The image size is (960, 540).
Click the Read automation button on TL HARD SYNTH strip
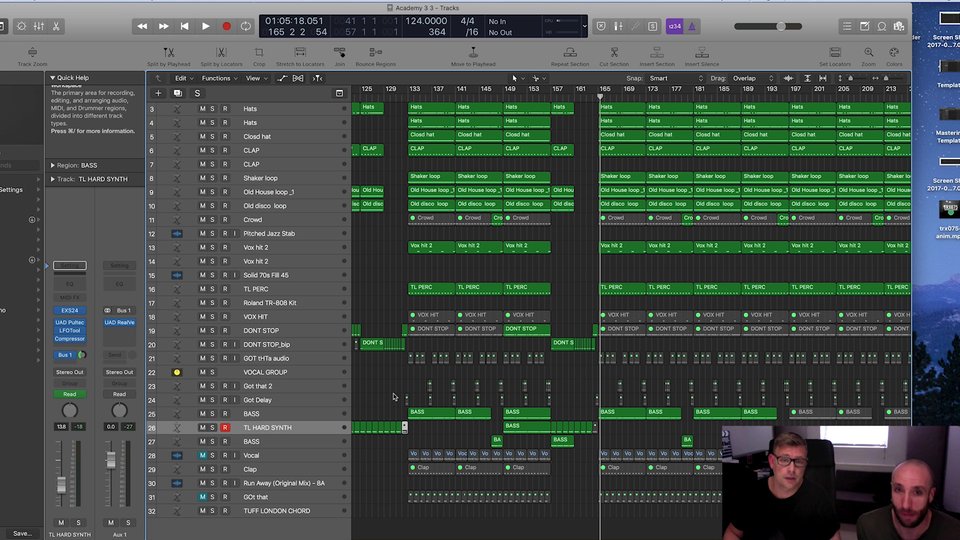pos(70,394)
